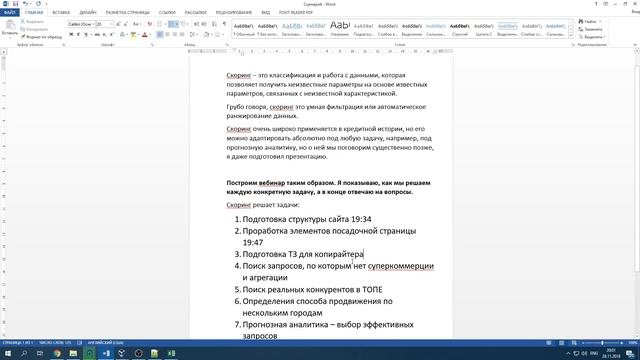Select align left paragraph button
Viewport: 640px width, 360px height.
coord(160,34)
